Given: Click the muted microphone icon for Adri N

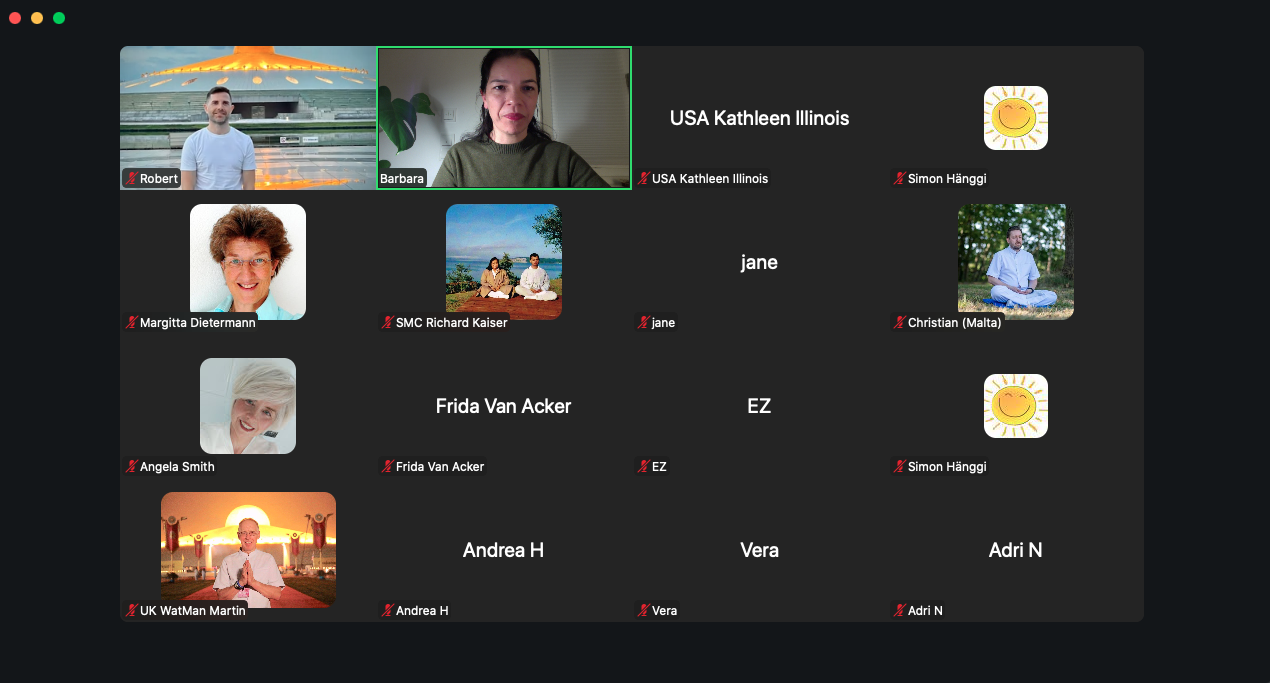Looking at the screenshot, I should point(899,611).
